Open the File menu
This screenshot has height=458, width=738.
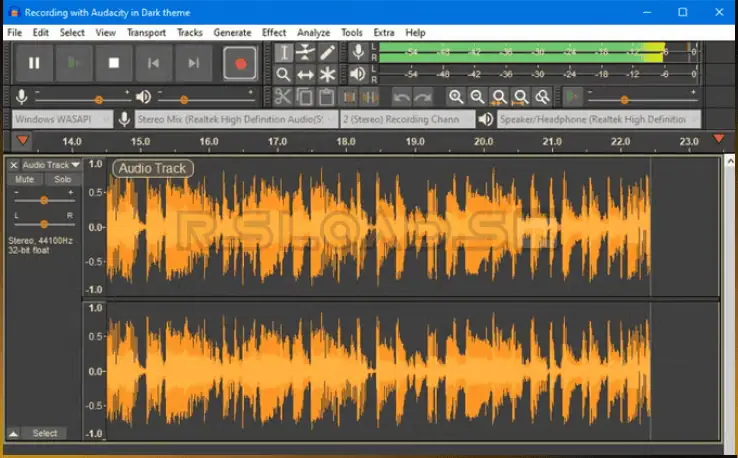(15, 32)
